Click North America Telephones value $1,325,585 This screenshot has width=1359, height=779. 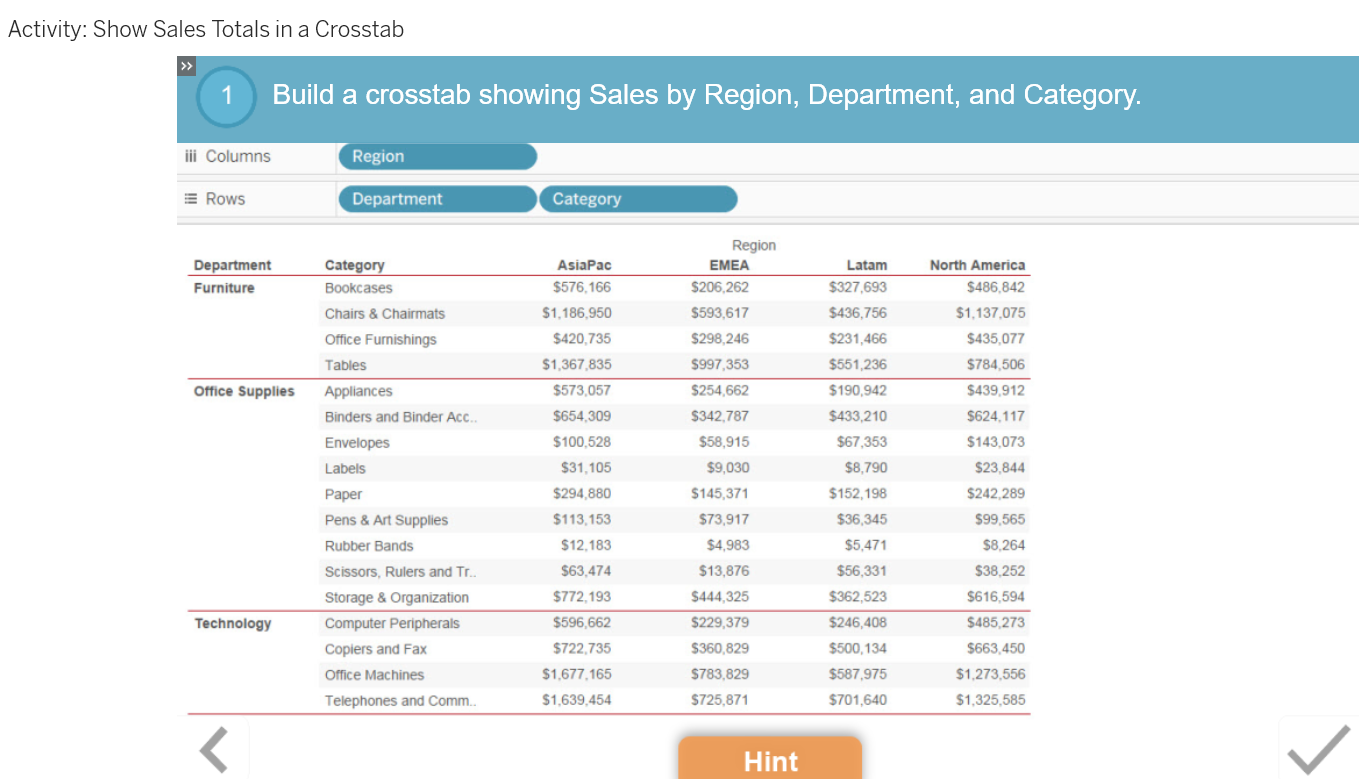tap(990, 701)
